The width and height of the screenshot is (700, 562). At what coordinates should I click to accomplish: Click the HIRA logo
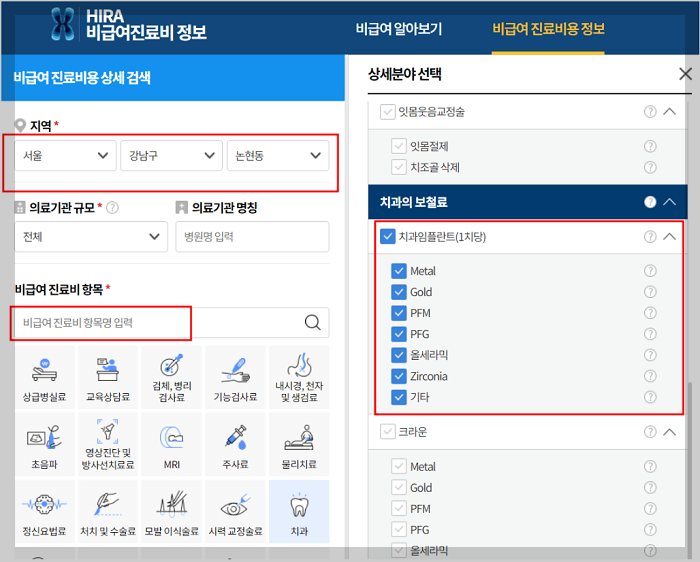click(x=62, y=24)
